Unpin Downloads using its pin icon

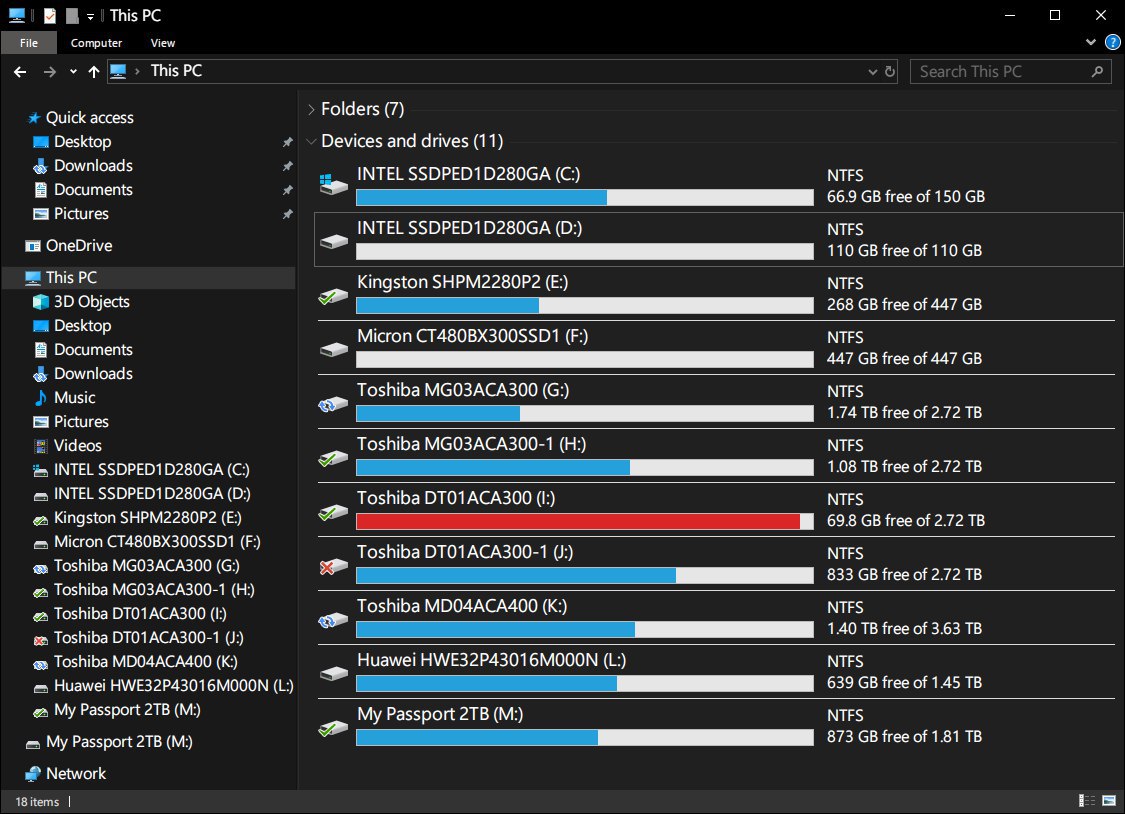tap(287, 166)
